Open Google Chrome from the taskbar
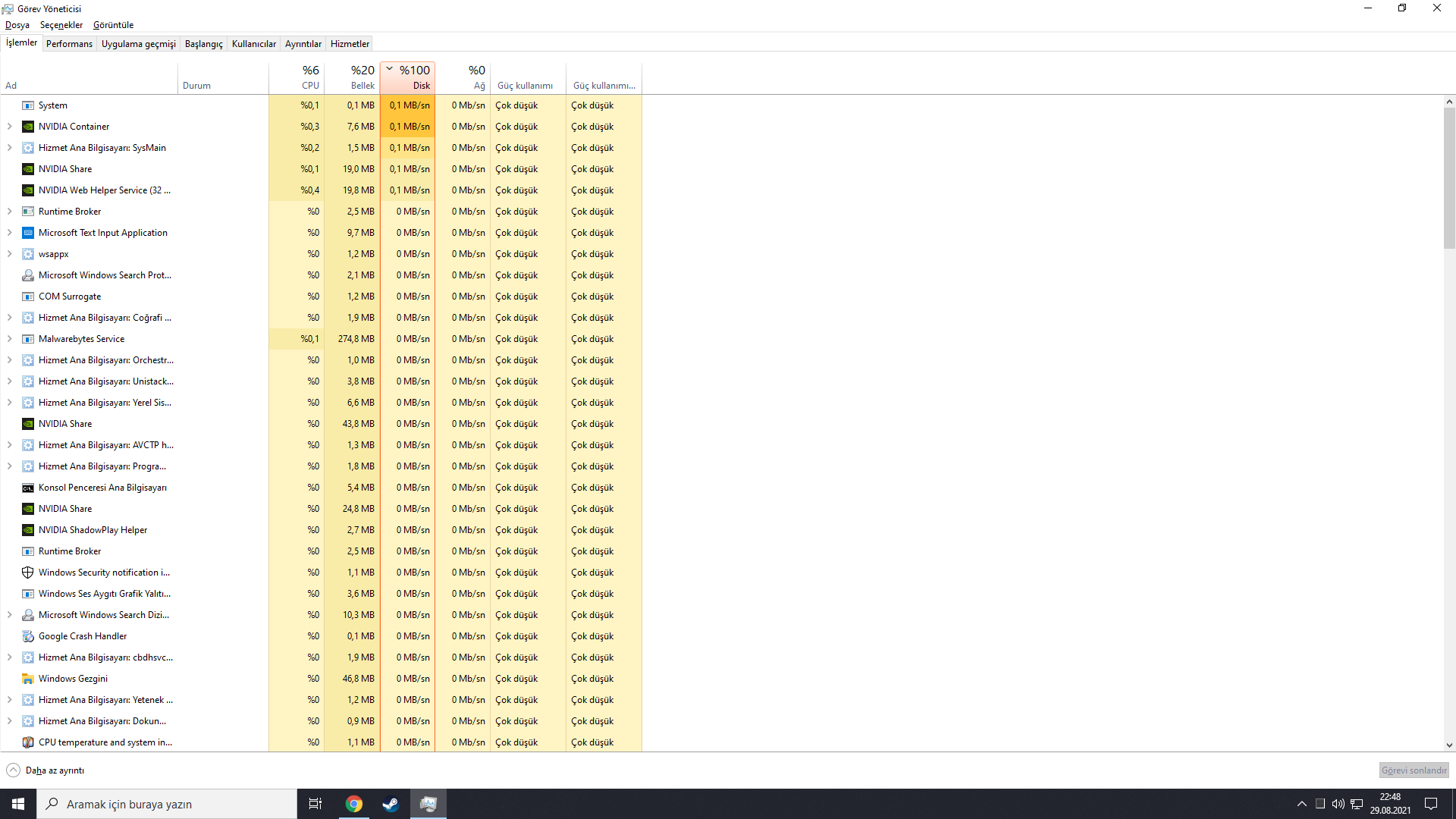This screenshot has height=819, width=1456. click(x=353, y=803)
